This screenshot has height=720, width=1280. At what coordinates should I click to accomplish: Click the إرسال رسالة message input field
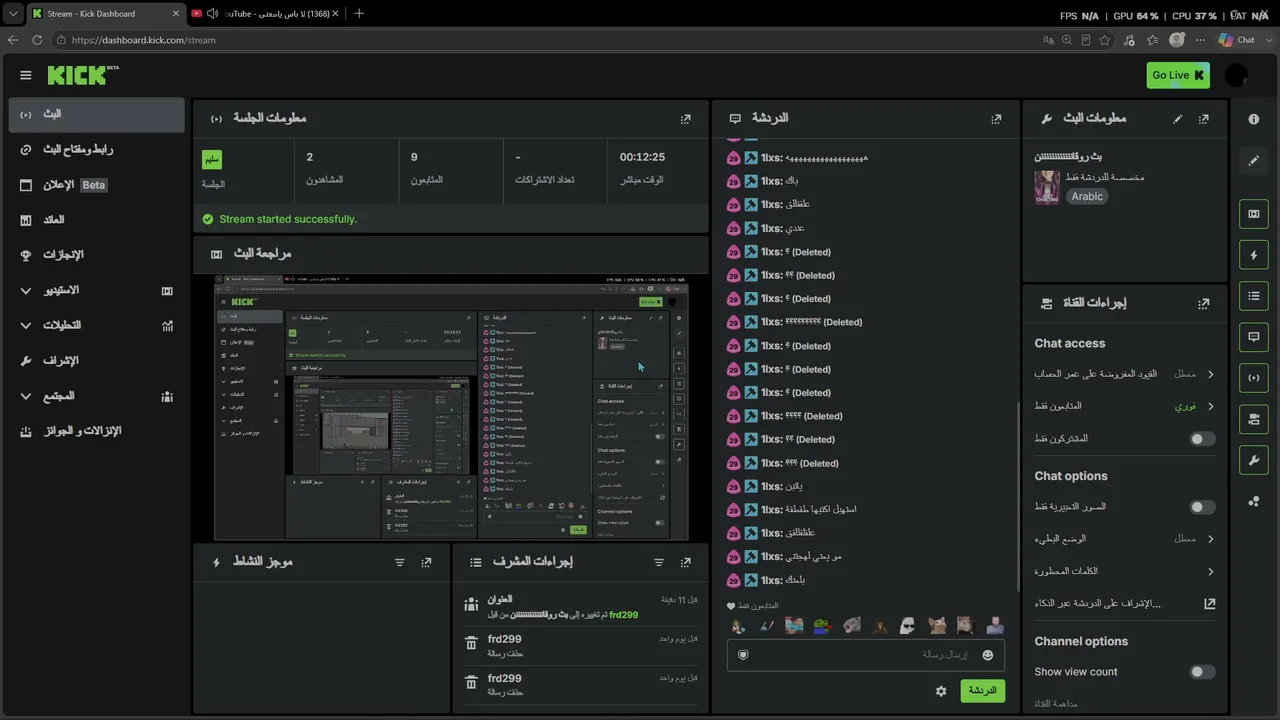866,655
